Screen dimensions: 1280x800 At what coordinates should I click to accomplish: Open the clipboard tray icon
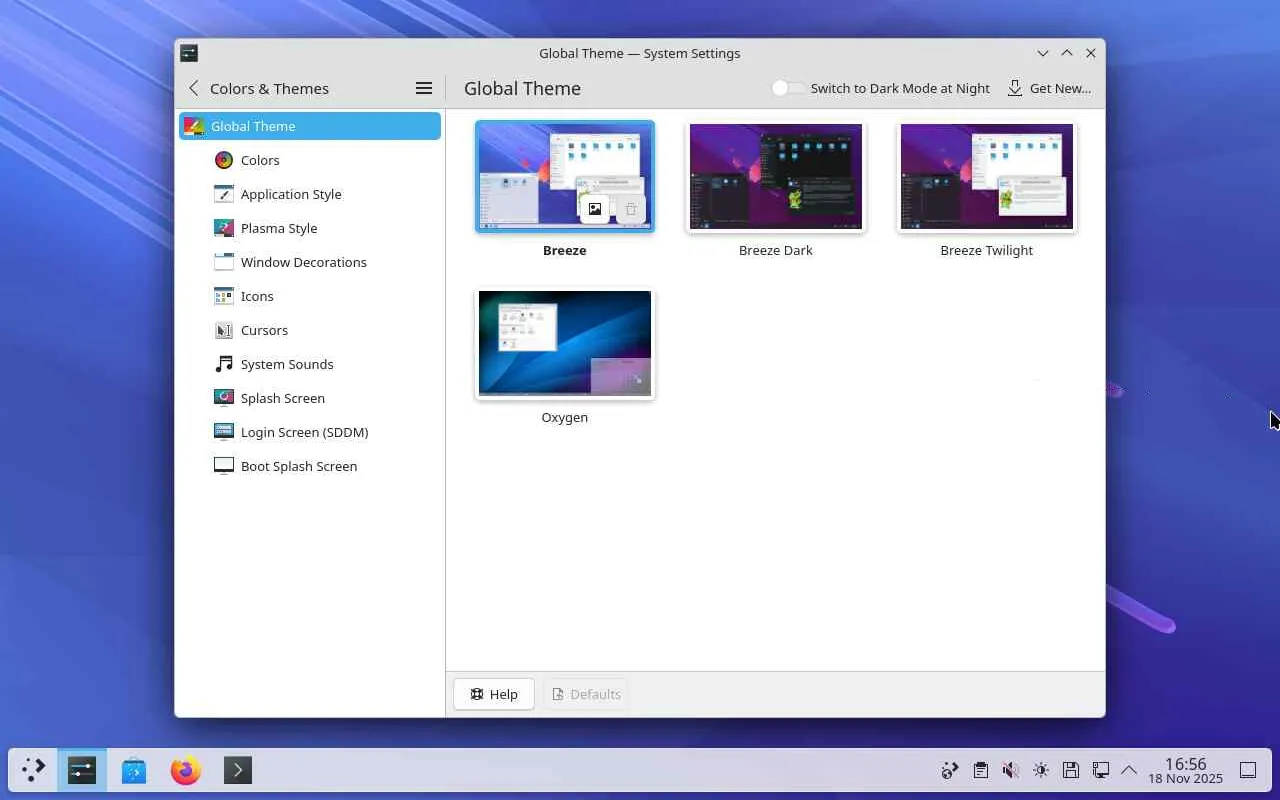click(981, 770)
